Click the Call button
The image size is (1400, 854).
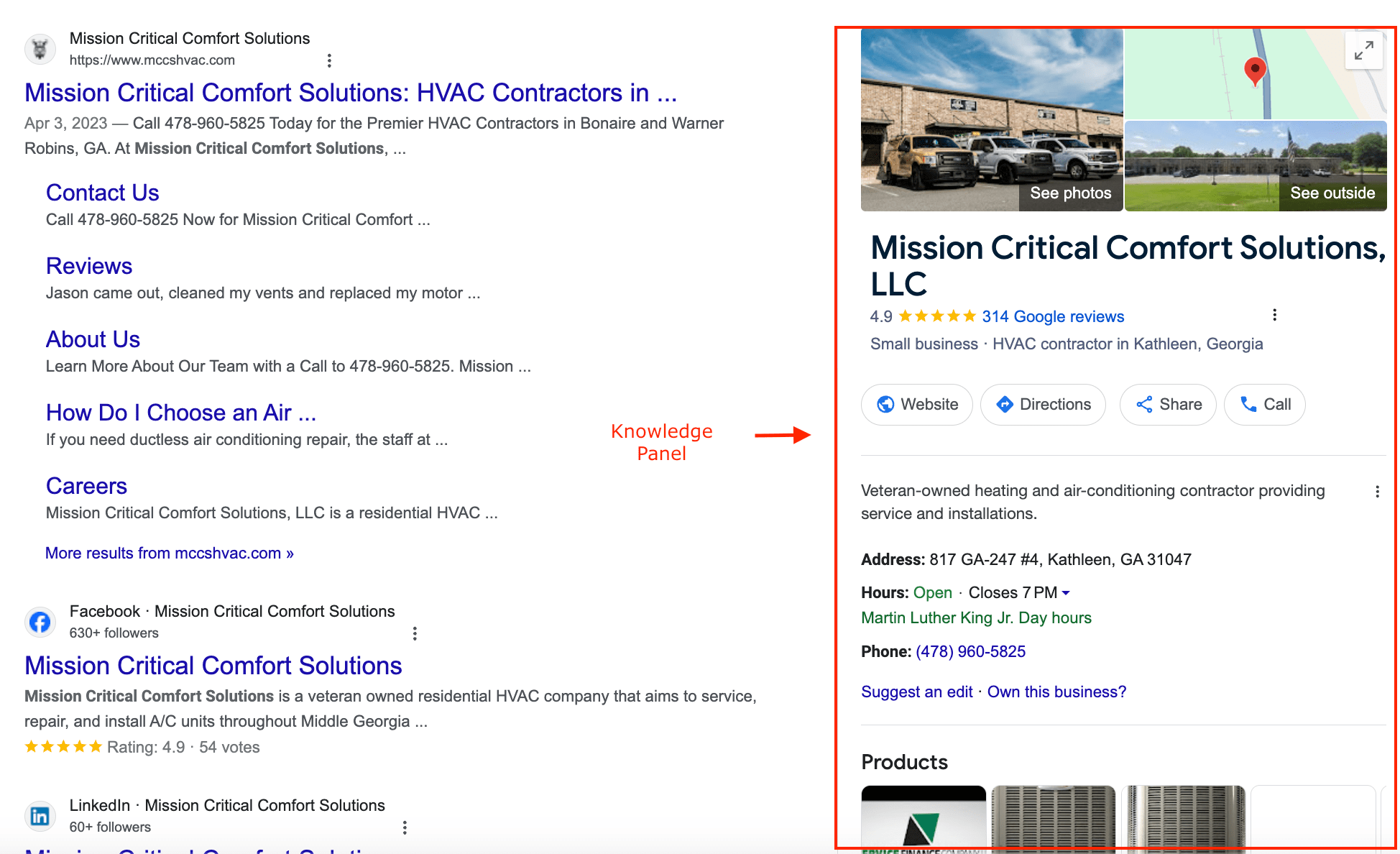1265,405
